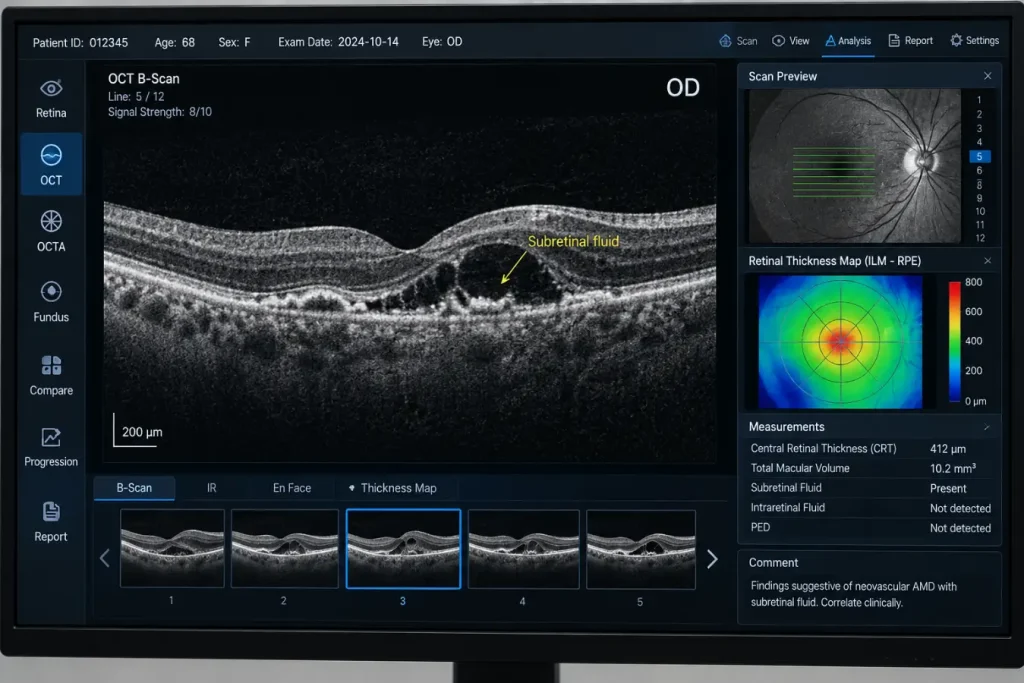Open the Progression chart module

pyautogui.click(x=51, y=447)
